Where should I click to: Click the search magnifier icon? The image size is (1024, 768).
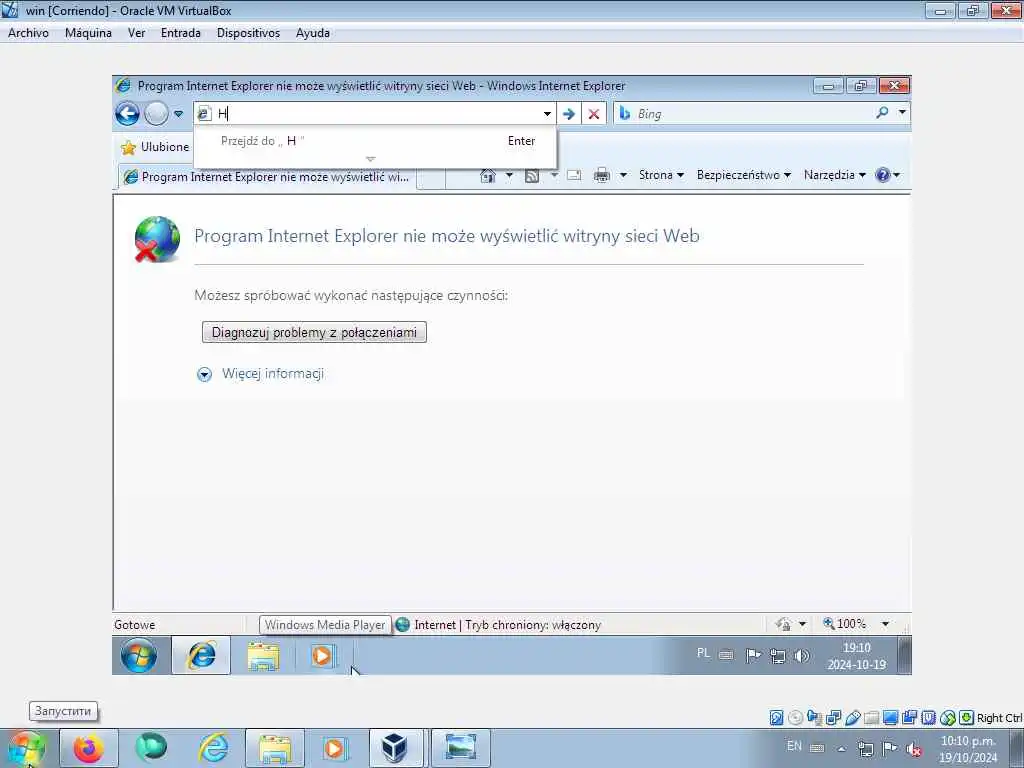882,113
